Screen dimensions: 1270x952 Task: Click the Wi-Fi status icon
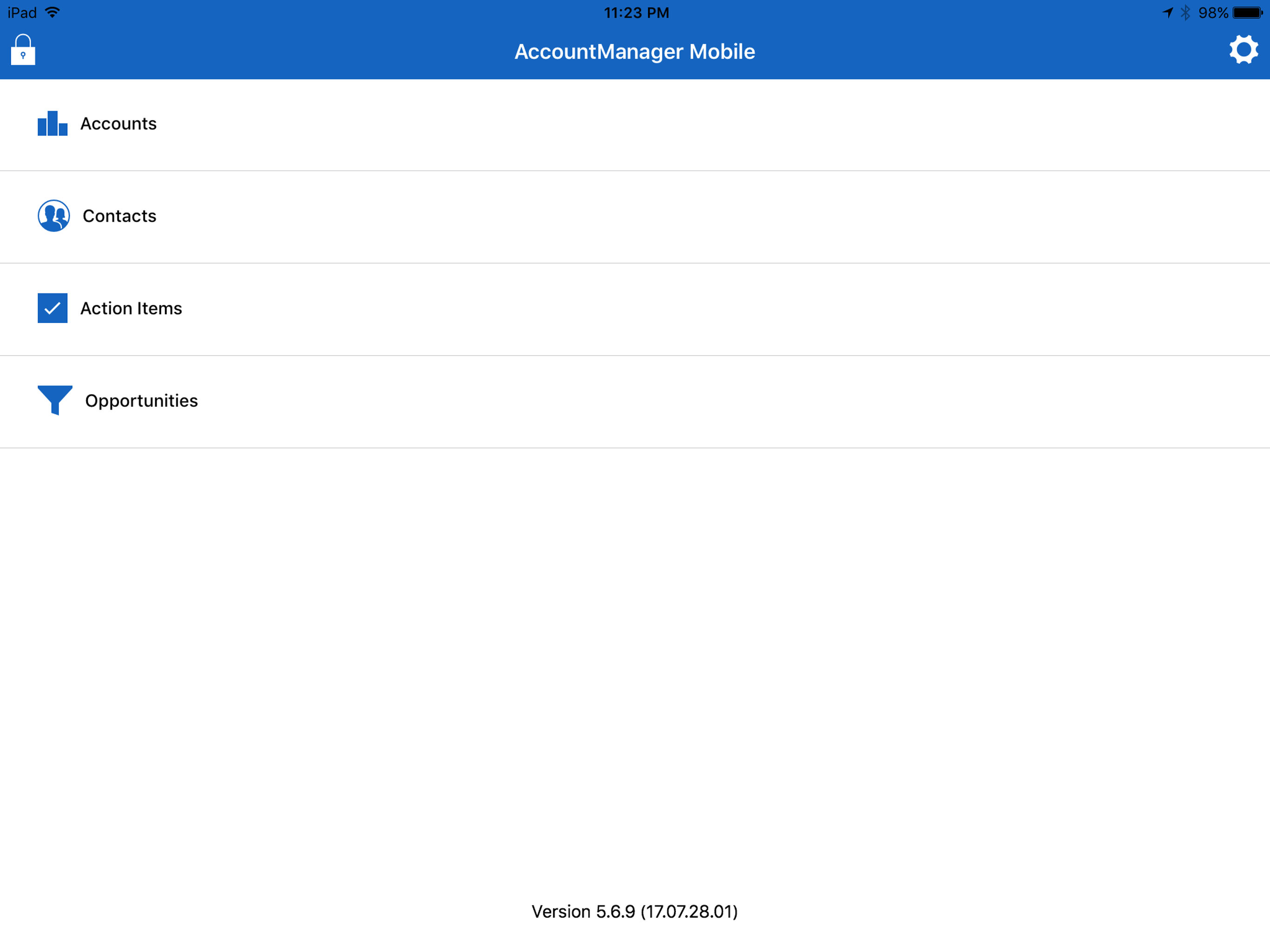tap(52, 13)
